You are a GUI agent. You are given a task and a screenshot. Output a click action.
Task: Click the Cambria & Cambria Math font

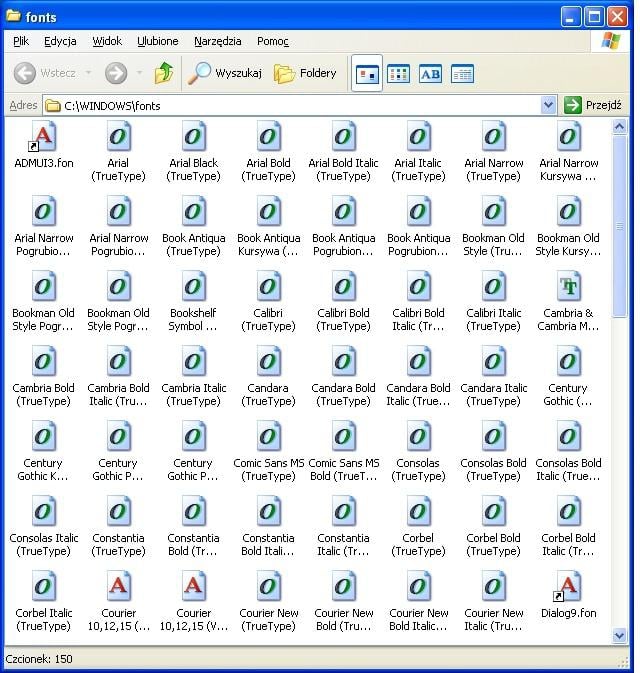[568, 288]
